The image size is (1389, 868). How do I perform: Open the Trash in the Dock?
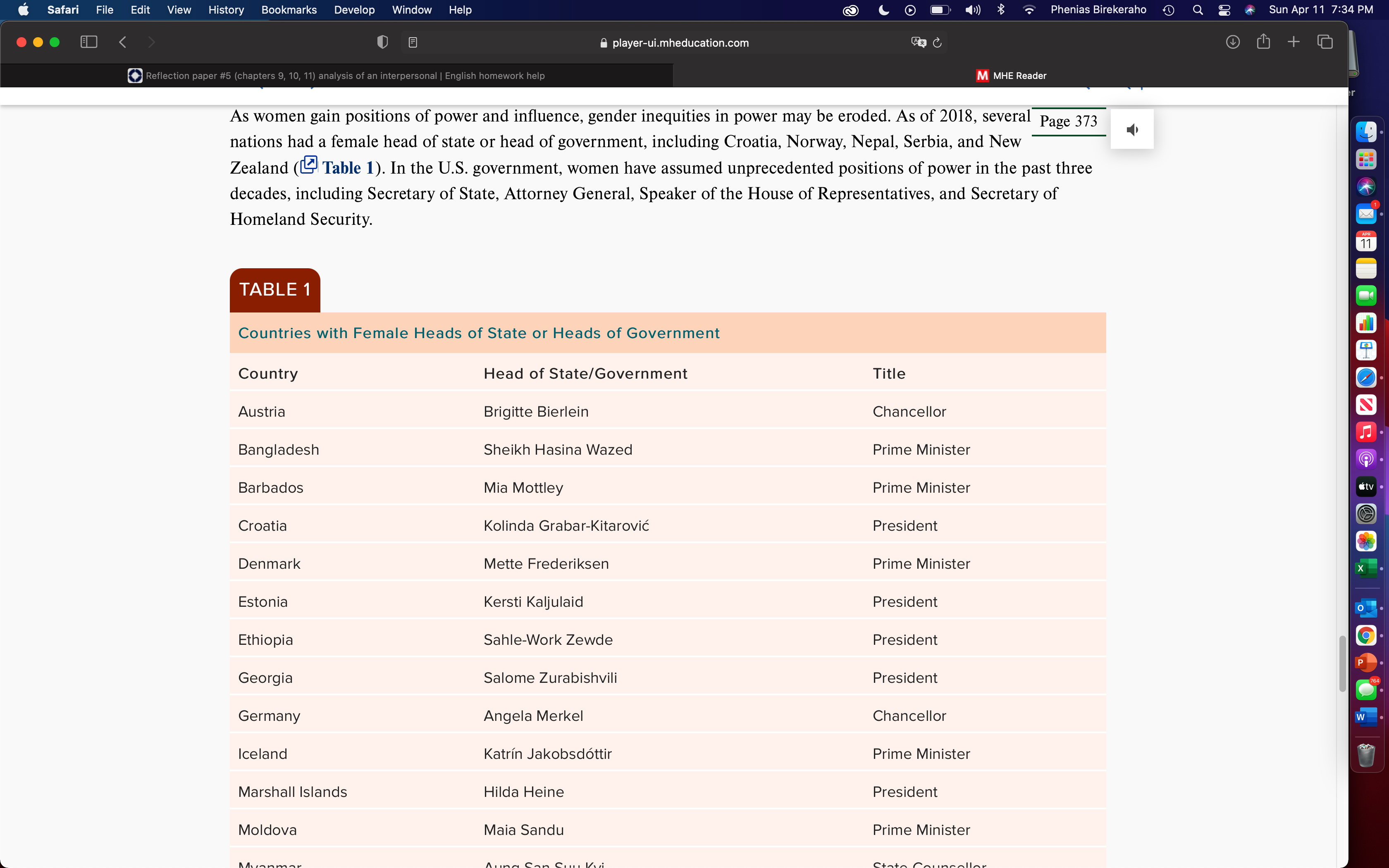tap(1366, 755)
